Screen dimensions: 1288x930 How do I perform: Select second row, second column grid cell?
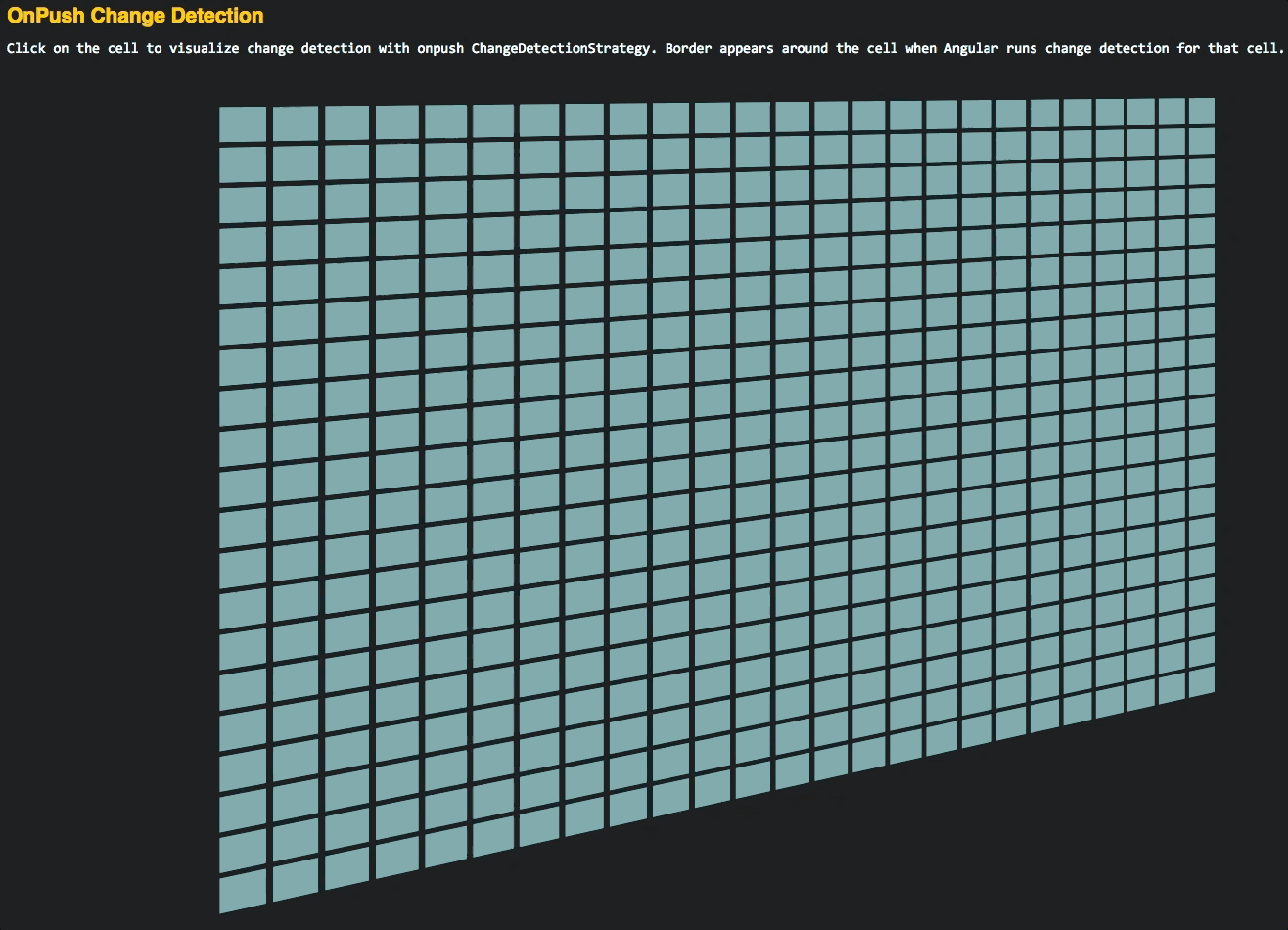point(295,163)
